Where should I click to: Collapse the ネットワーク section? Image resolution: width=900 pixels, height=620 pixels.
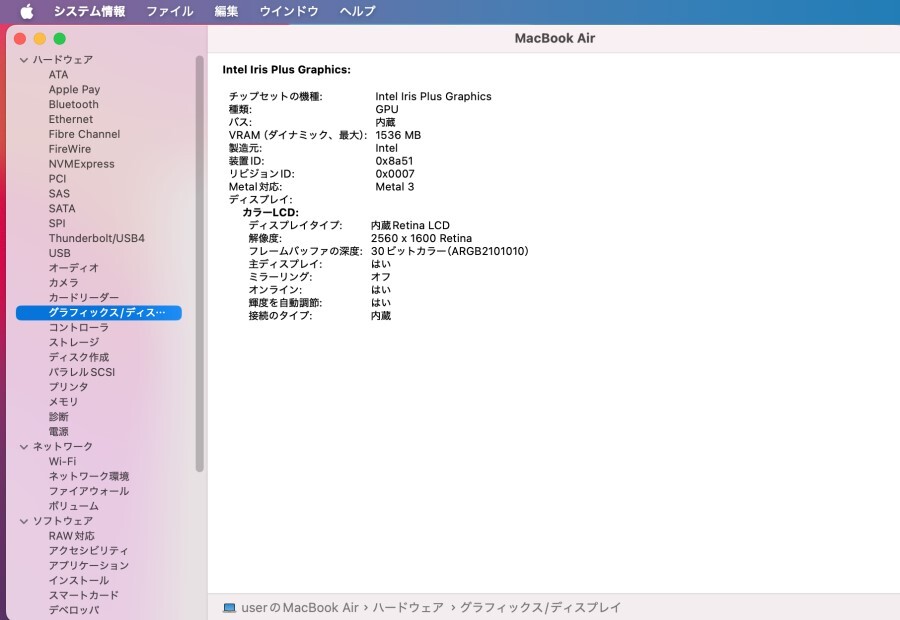(x=24, y=447)
